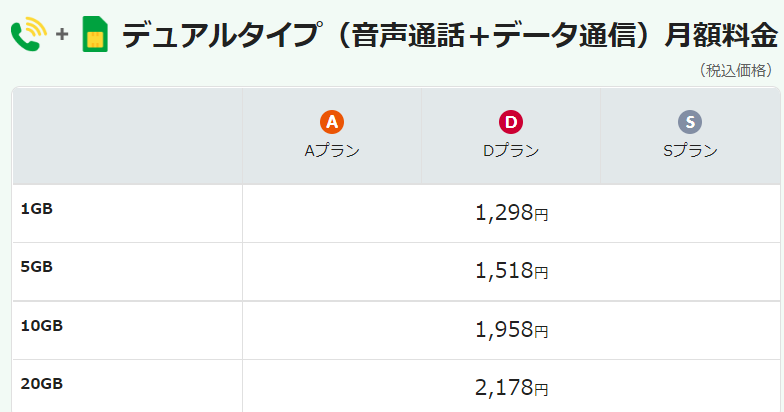
Task: Click the 1,958円 price
Action: point(511,330)
